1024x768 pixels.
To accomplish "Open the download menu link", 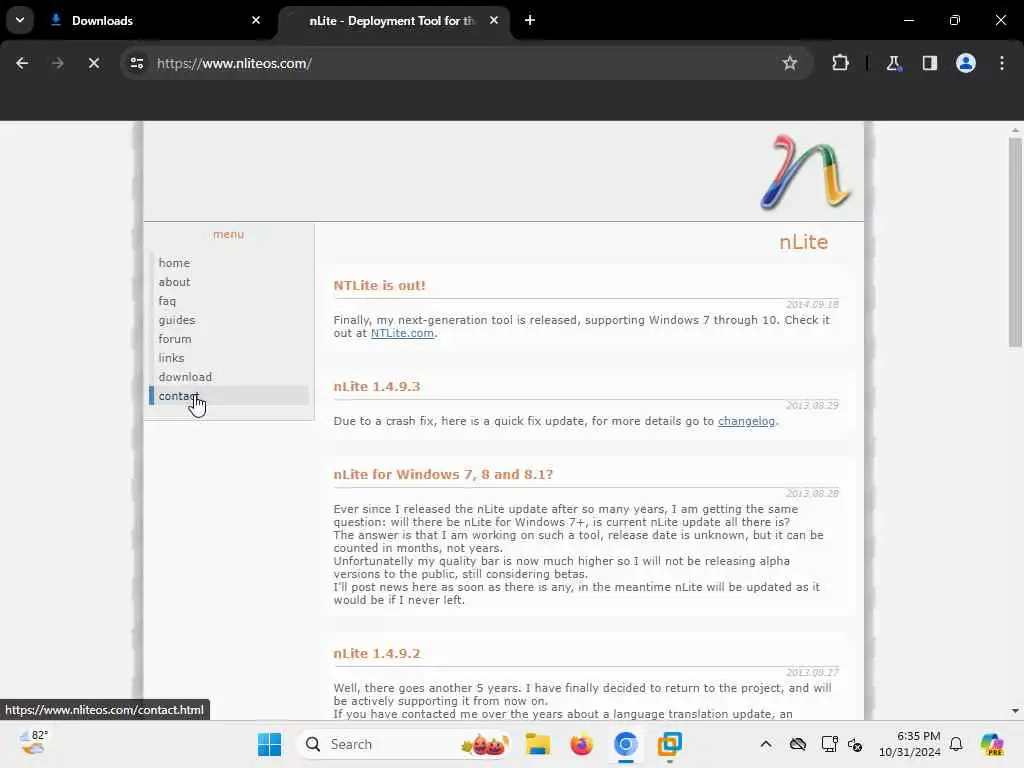I will (x=185, y=377).
